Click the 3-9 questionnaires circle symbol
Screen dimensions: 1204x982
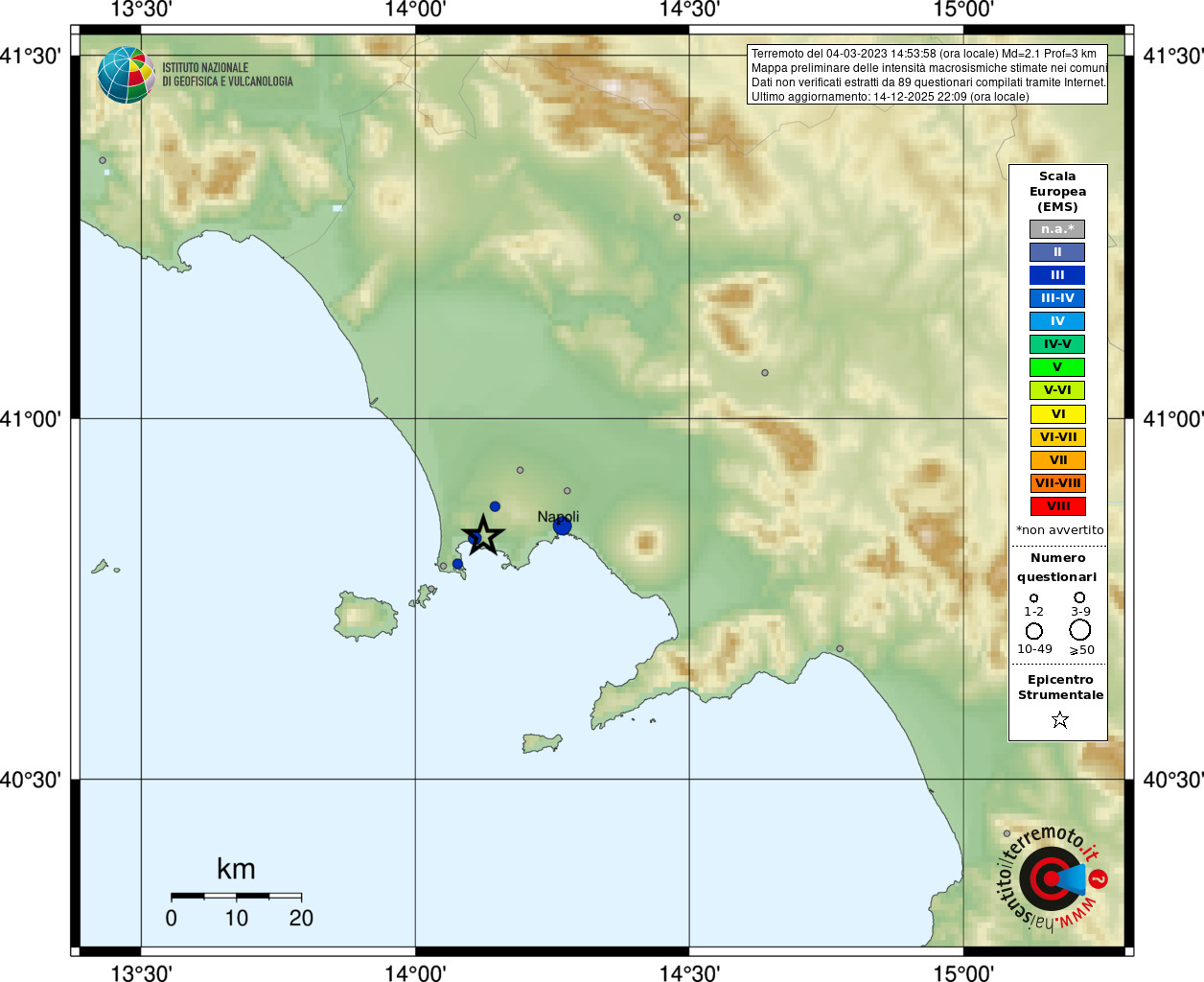point(1079,597)
